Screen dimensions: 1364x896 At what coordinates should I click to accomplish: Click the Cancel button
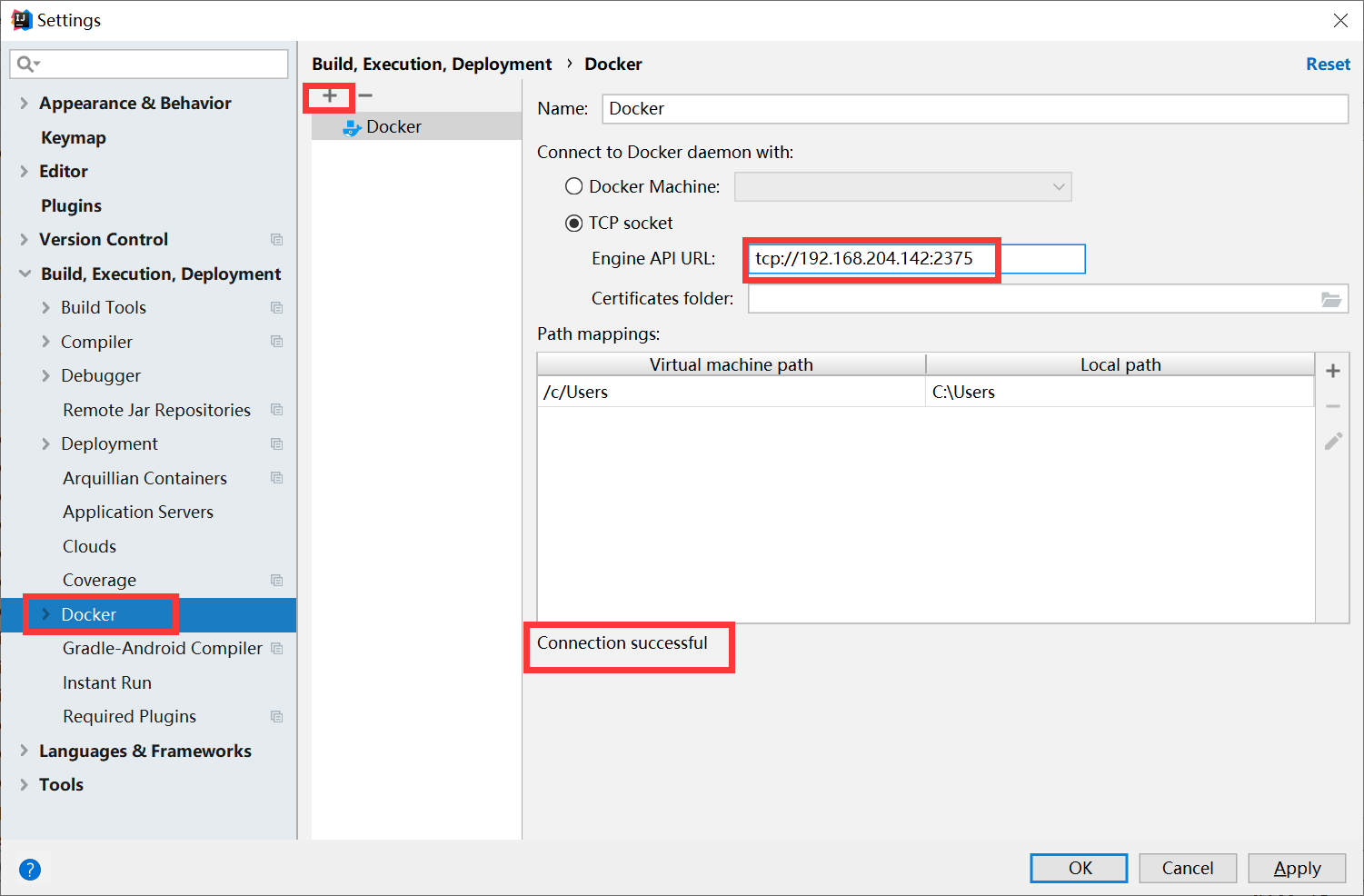point(1188,868)
